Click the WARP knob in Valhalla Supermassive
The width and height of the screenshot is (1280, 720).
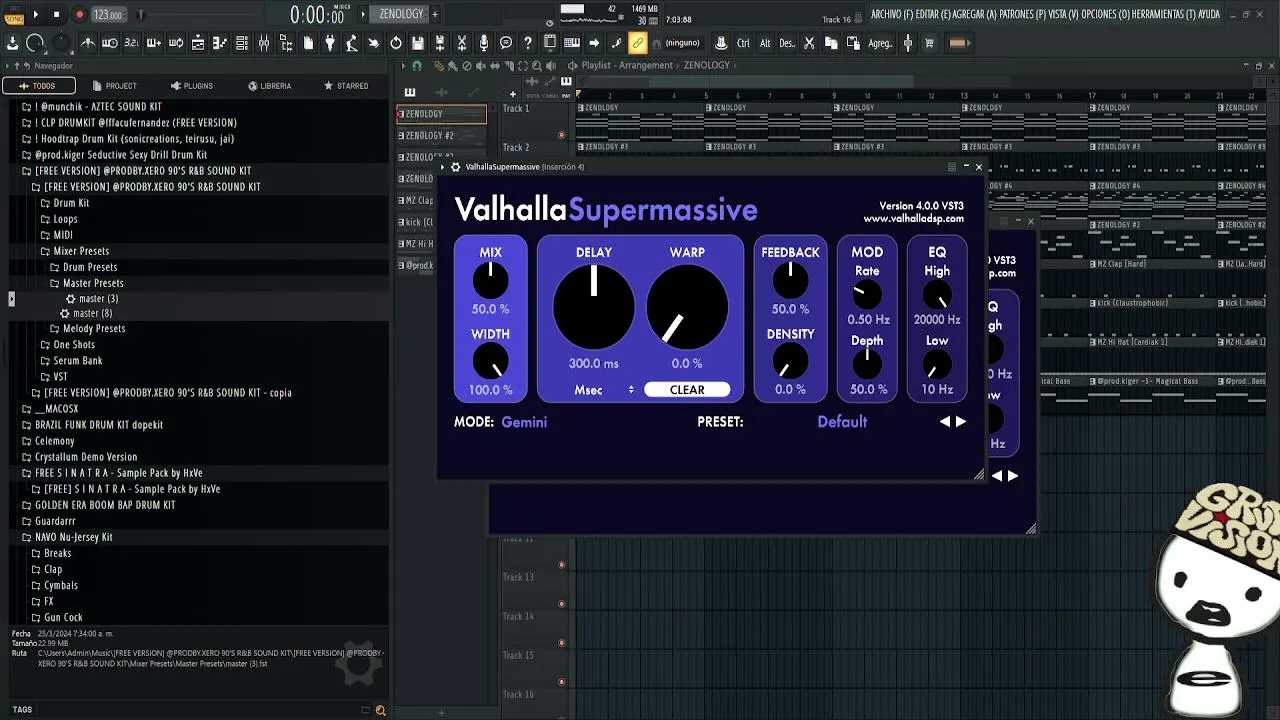pos(687,306)
